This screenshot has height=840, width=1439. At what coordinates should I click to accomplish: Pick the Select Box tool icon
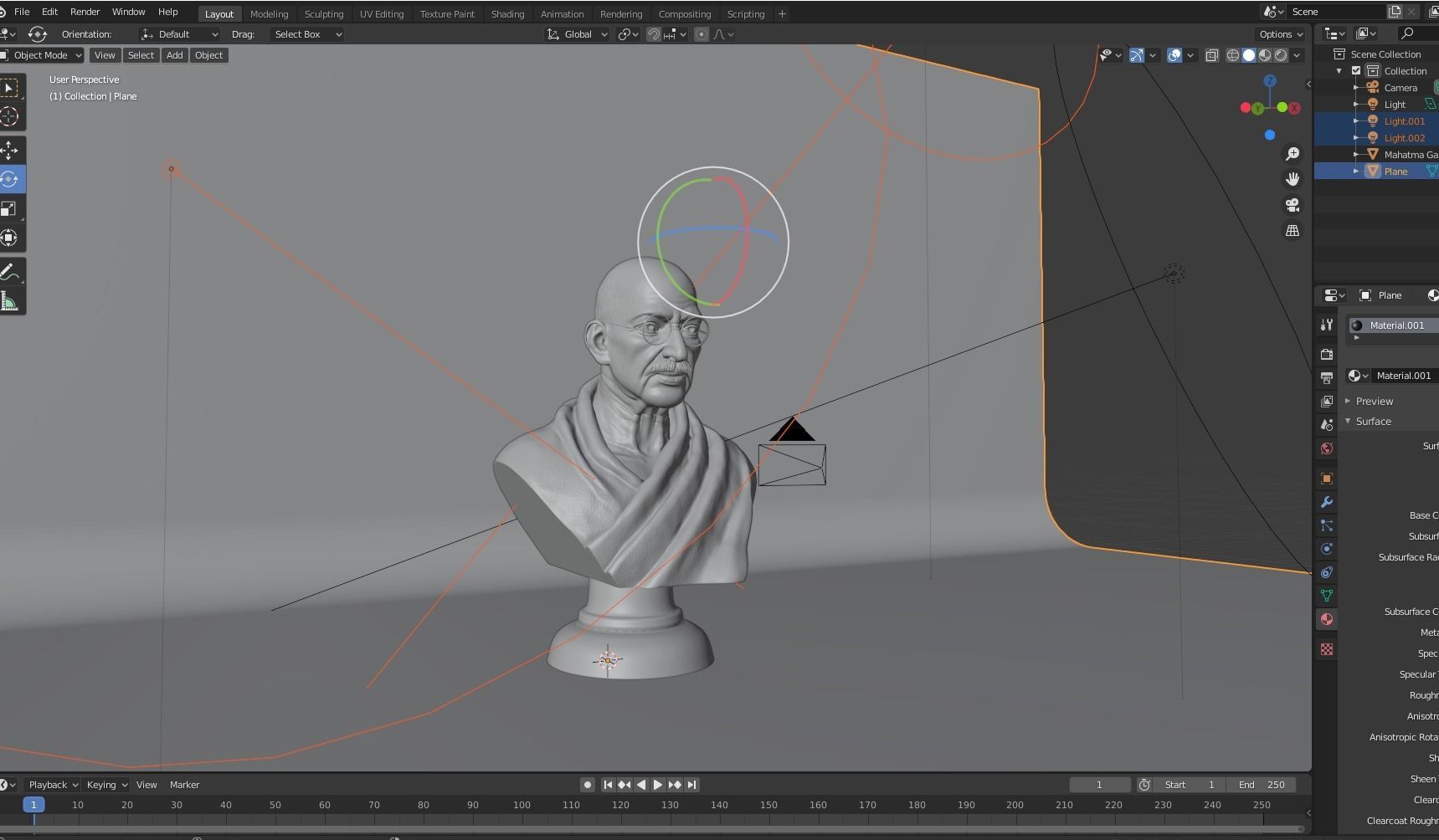pyautogui.click(x=10, y=87)
